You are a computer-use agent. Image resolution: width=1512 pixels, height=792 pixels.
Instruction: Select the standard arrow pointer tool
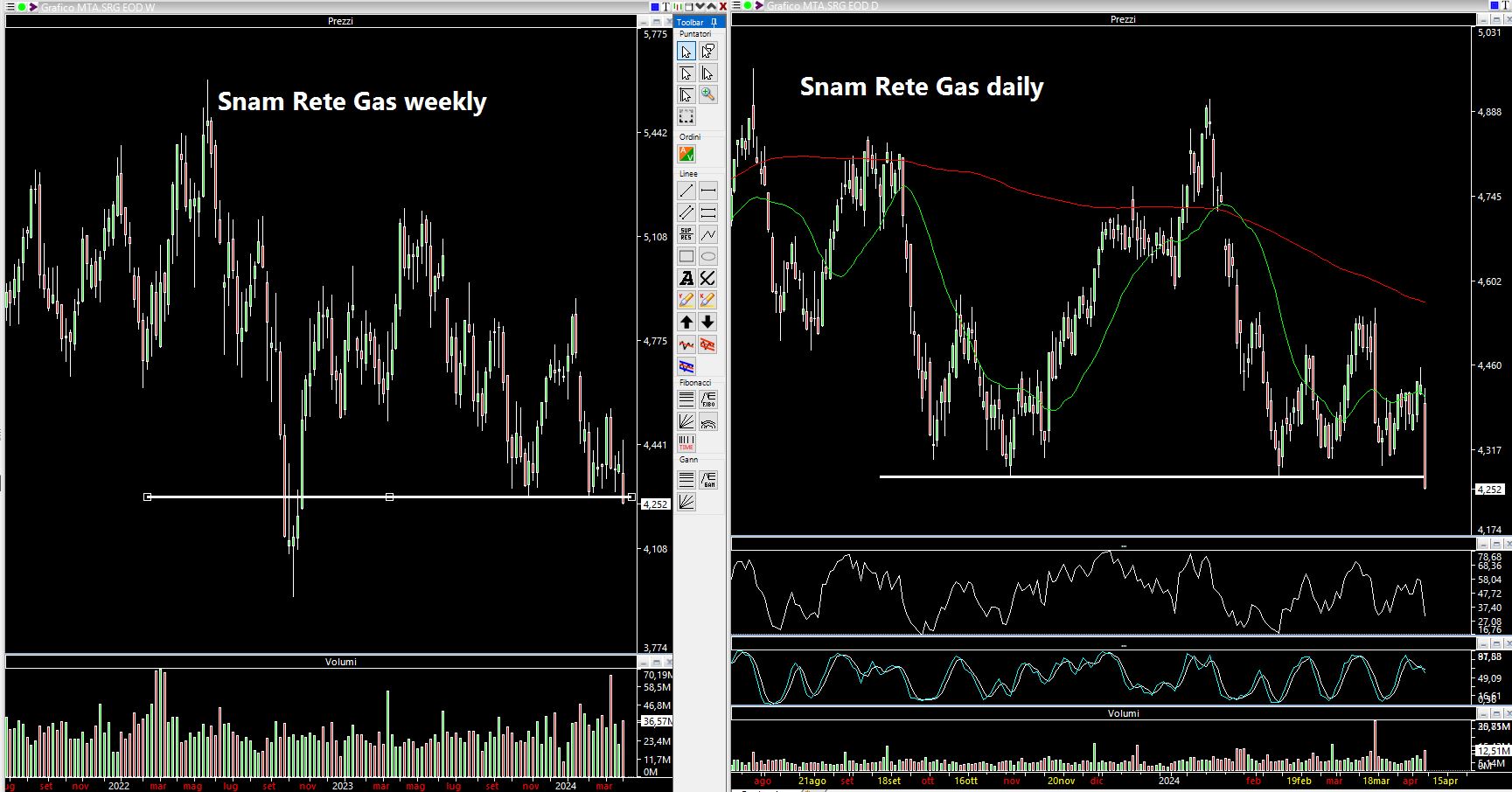[686, 51]
